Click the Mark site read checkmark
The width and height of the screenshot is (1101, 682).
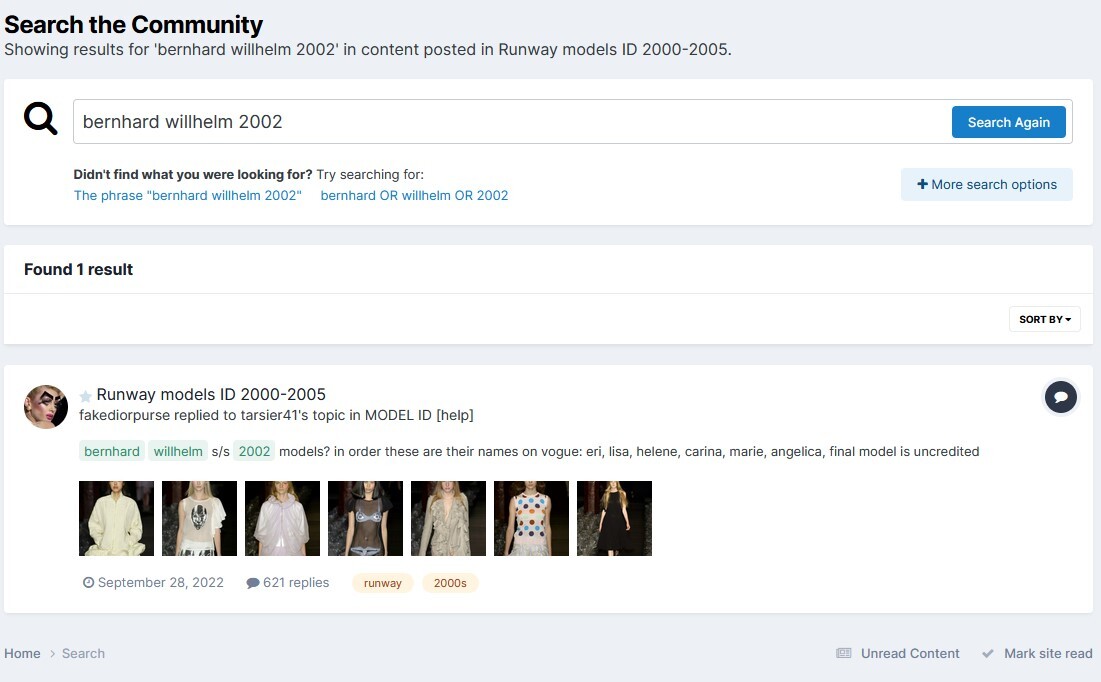pyautogui.click(x=987, y=653)
